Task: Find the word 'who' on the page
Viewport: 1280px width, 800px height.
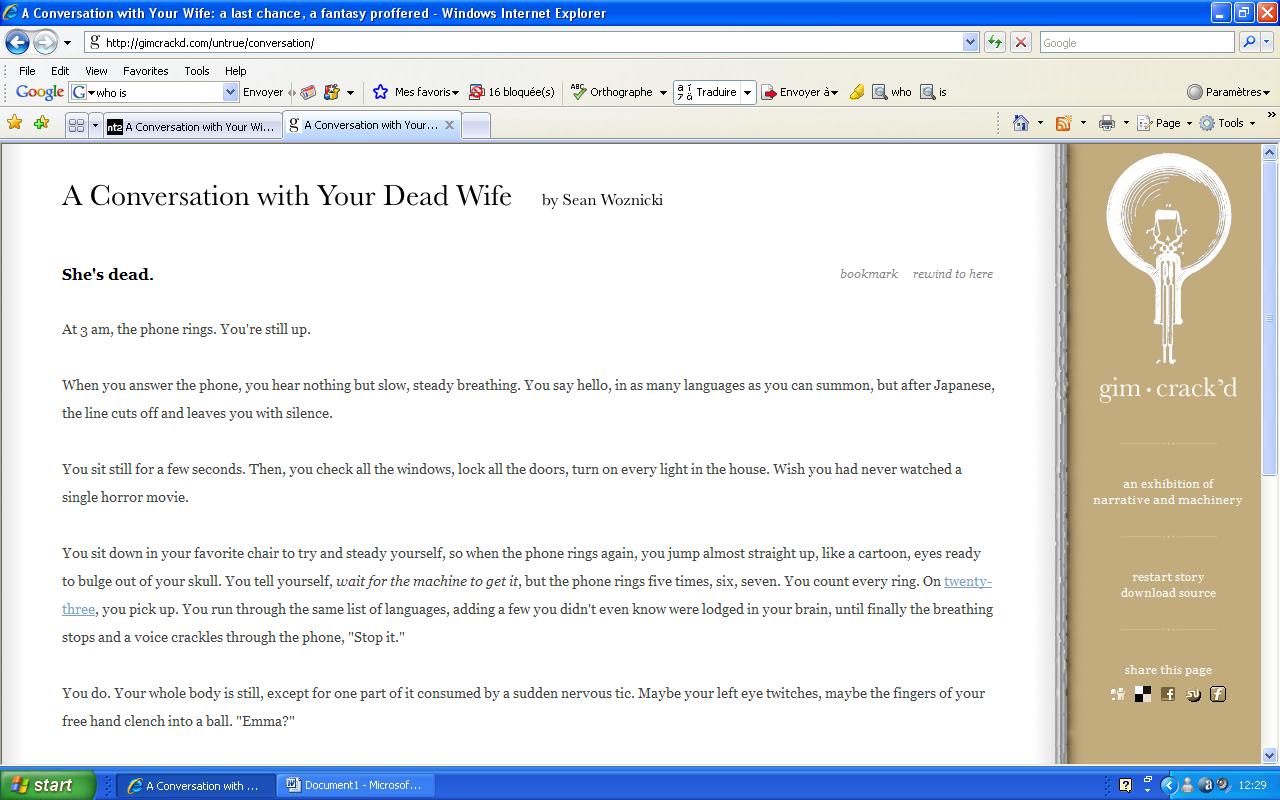Action: [892, 92]
